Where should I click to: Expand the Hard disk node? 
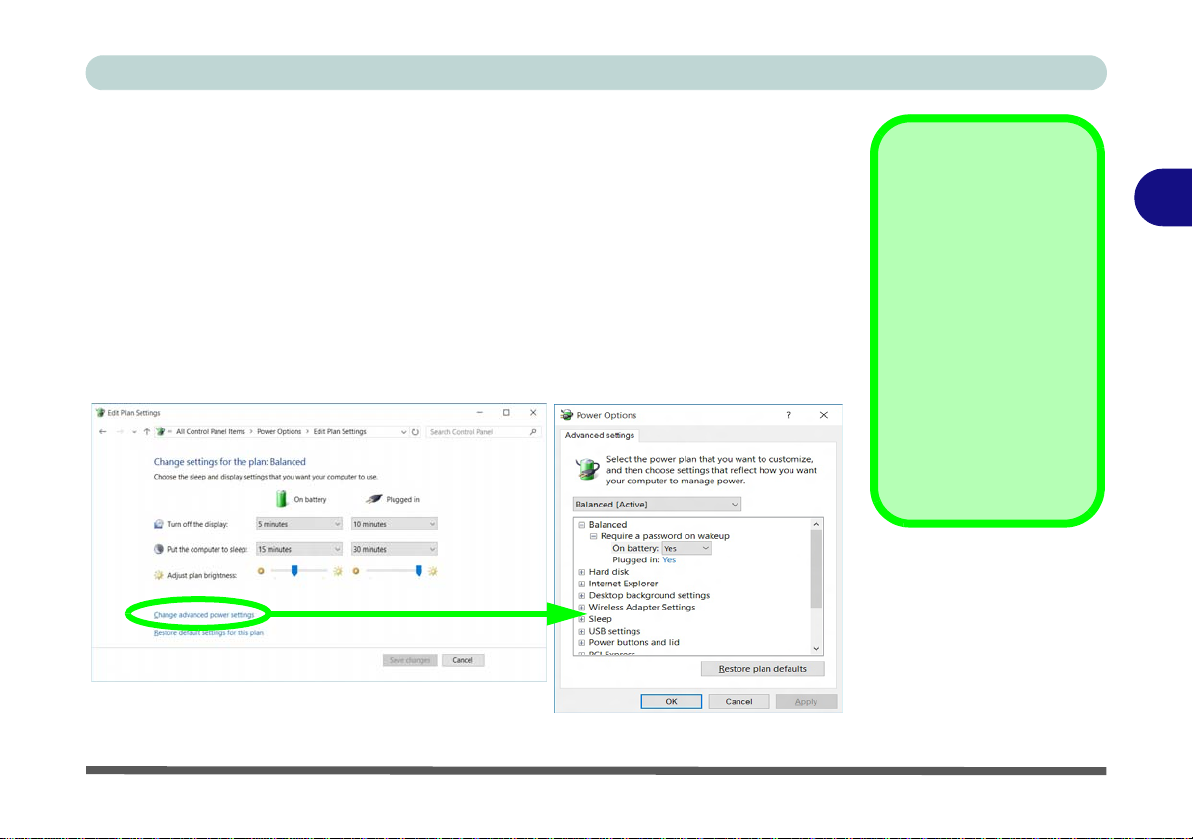(x=581, y=572)
